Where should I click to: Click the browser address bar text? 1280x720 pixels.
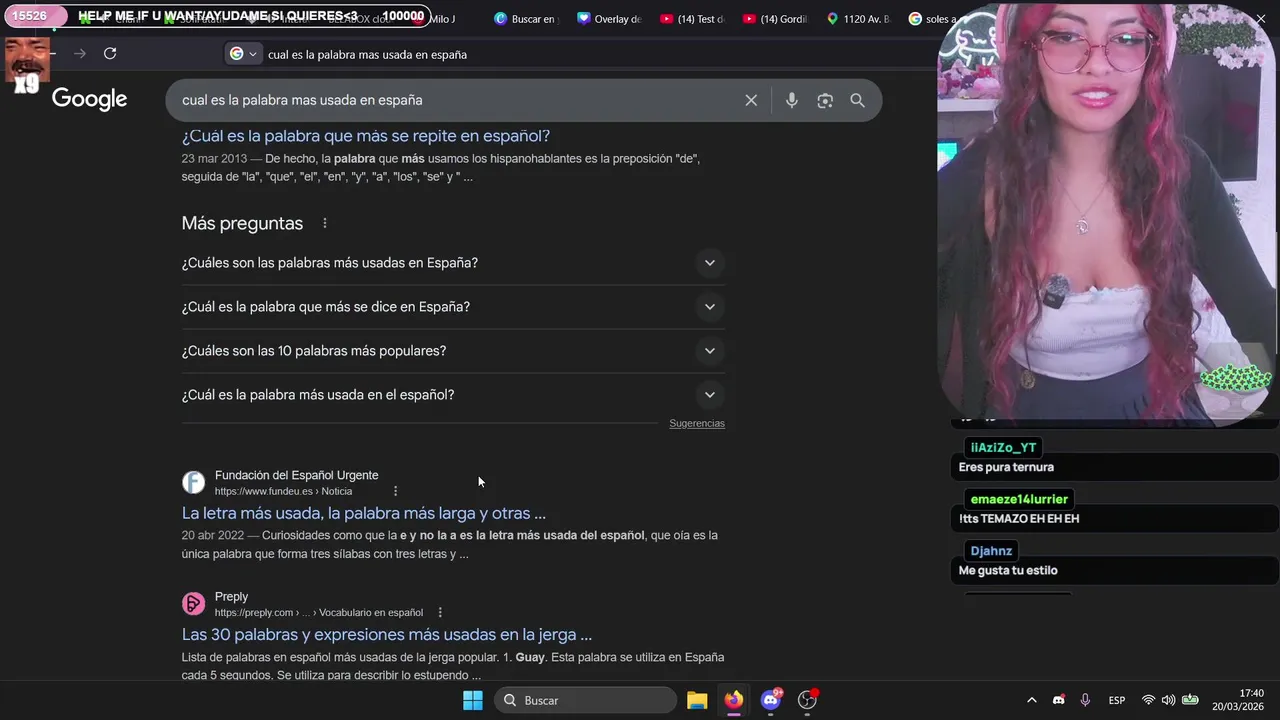click(x=367, y=54)
